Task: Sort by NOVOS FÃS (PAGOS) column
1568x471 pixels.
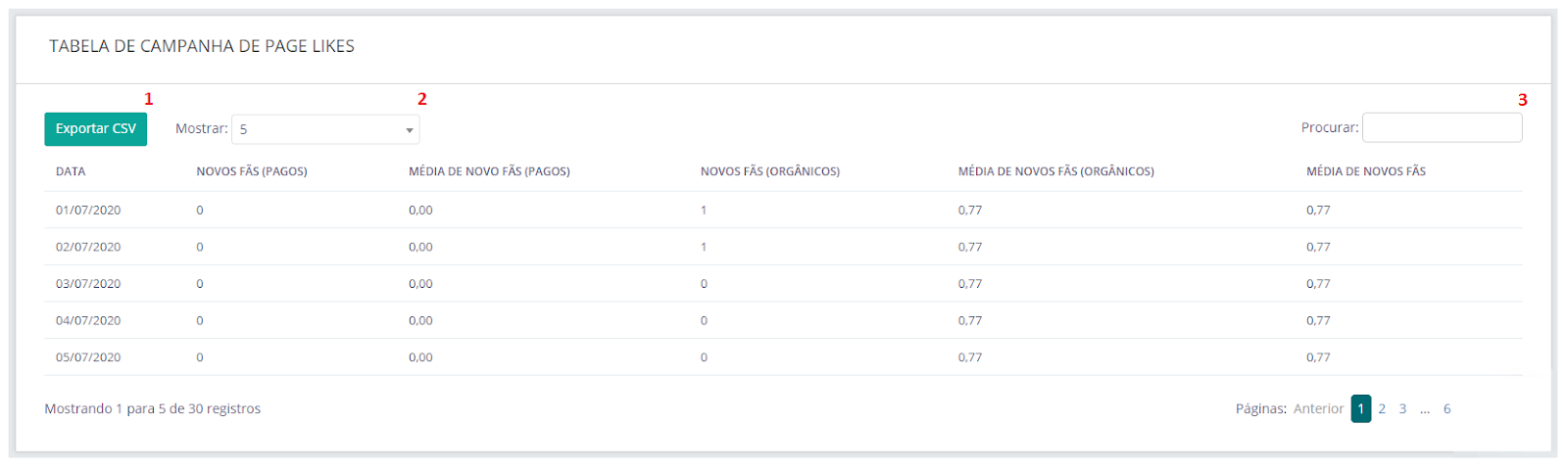Action: tap(252, 171)
